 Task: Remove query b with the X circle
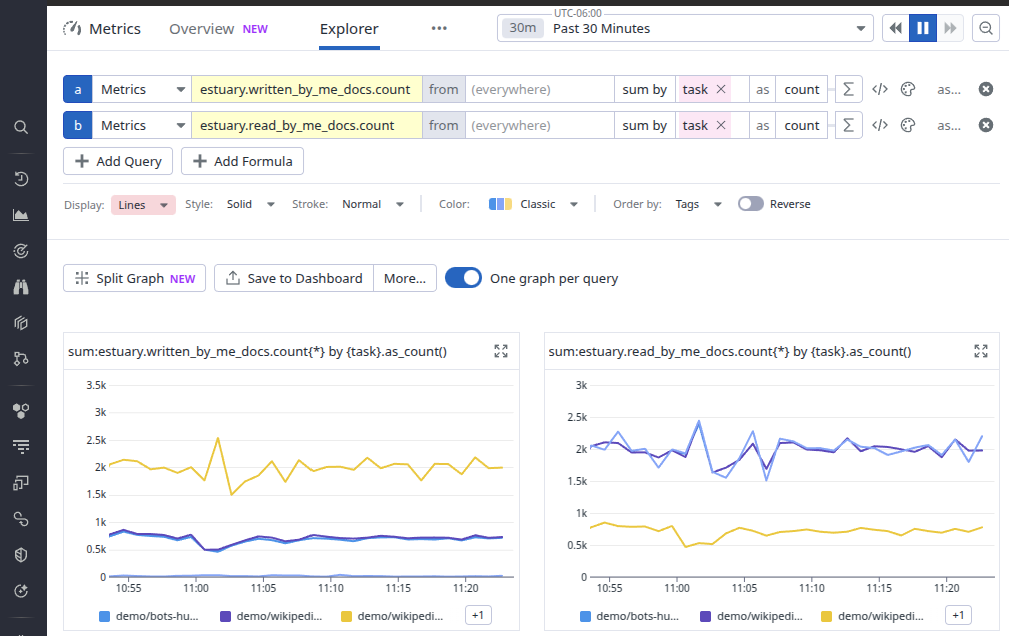[986, 126]
